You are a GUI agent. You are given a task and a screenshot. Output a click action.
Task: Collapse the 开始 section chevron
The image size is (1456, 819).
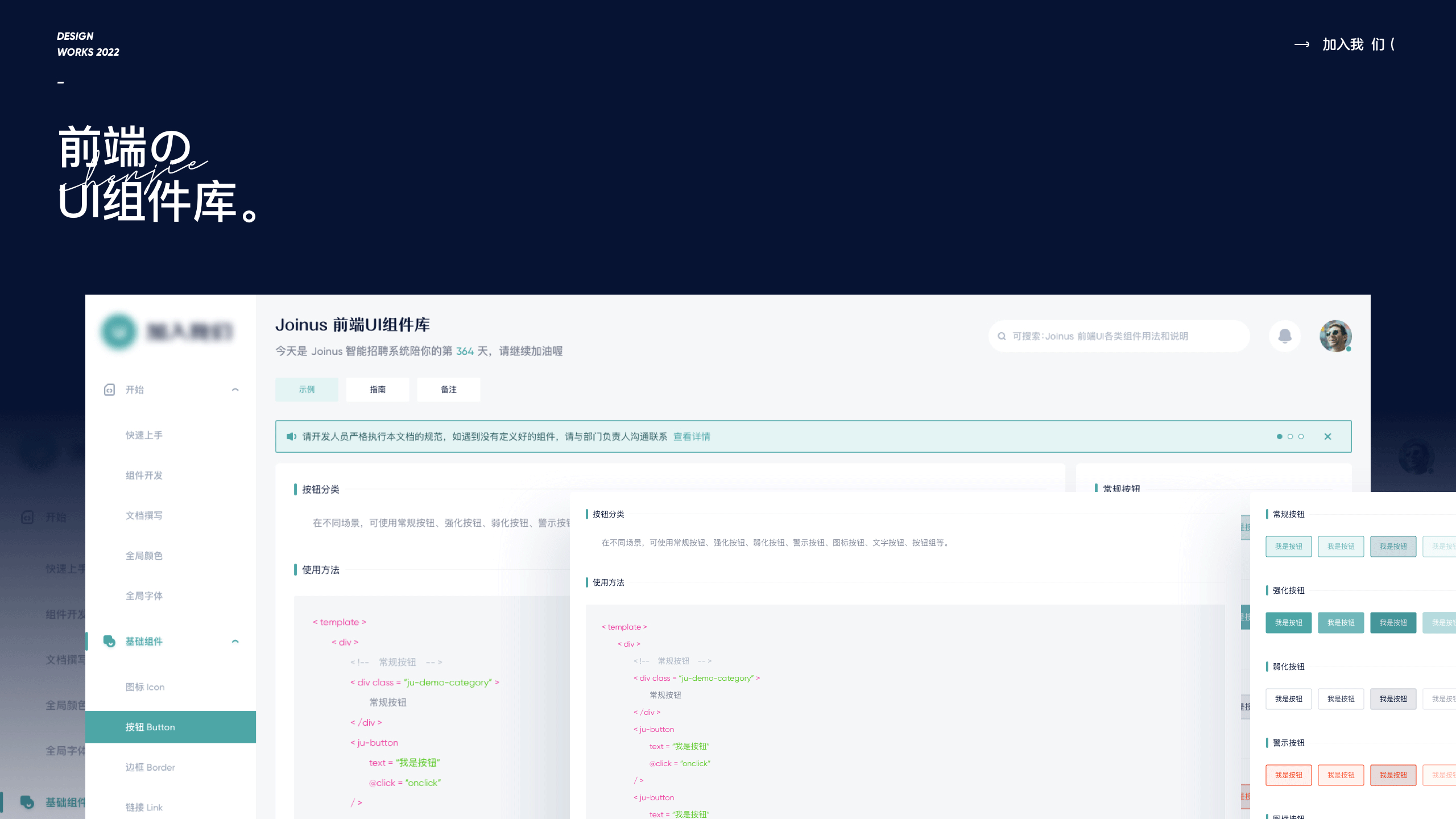click(x=235, y=390)
